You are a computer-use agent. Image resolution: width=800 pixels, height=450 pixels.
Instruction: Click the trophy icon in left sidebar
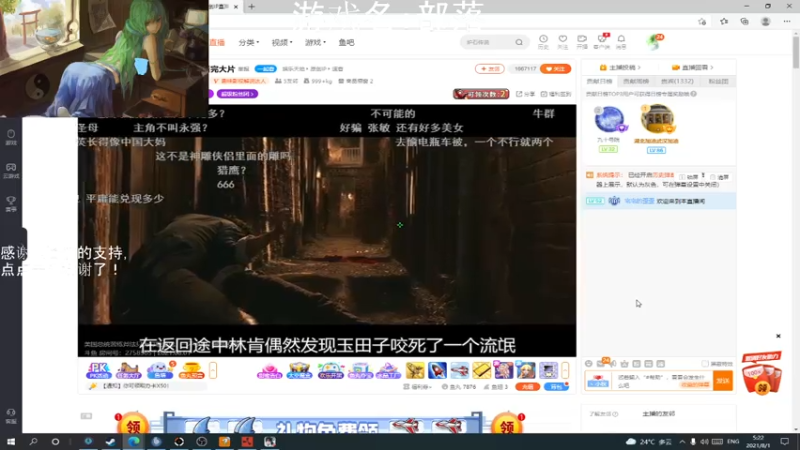click(11, 204)
